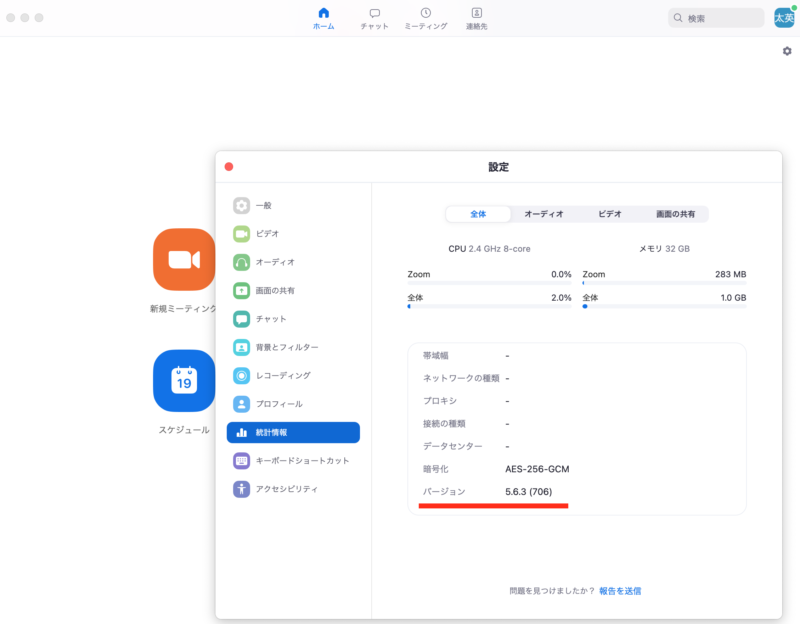The width and height of the screenshot is (800, 624).
Task: Open the blue スケジュール calendar icon
Action: click(x=184, y=381)
